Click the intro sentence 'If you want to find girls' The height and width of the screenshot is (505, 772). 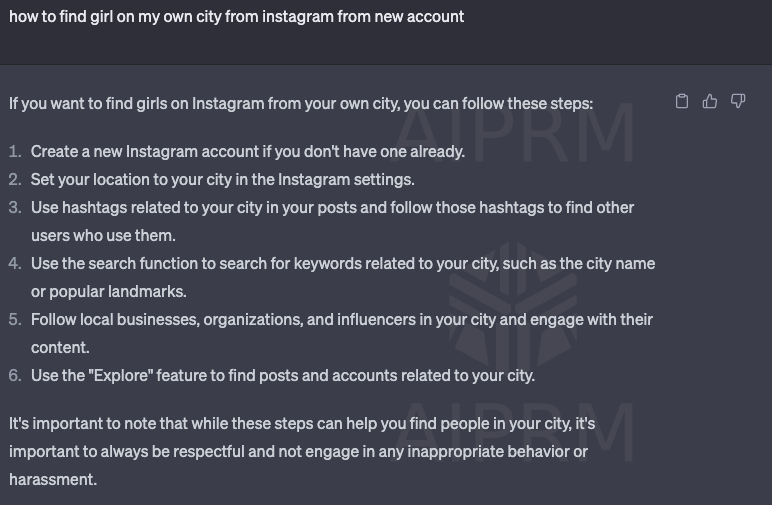click(x=301, y=104)
